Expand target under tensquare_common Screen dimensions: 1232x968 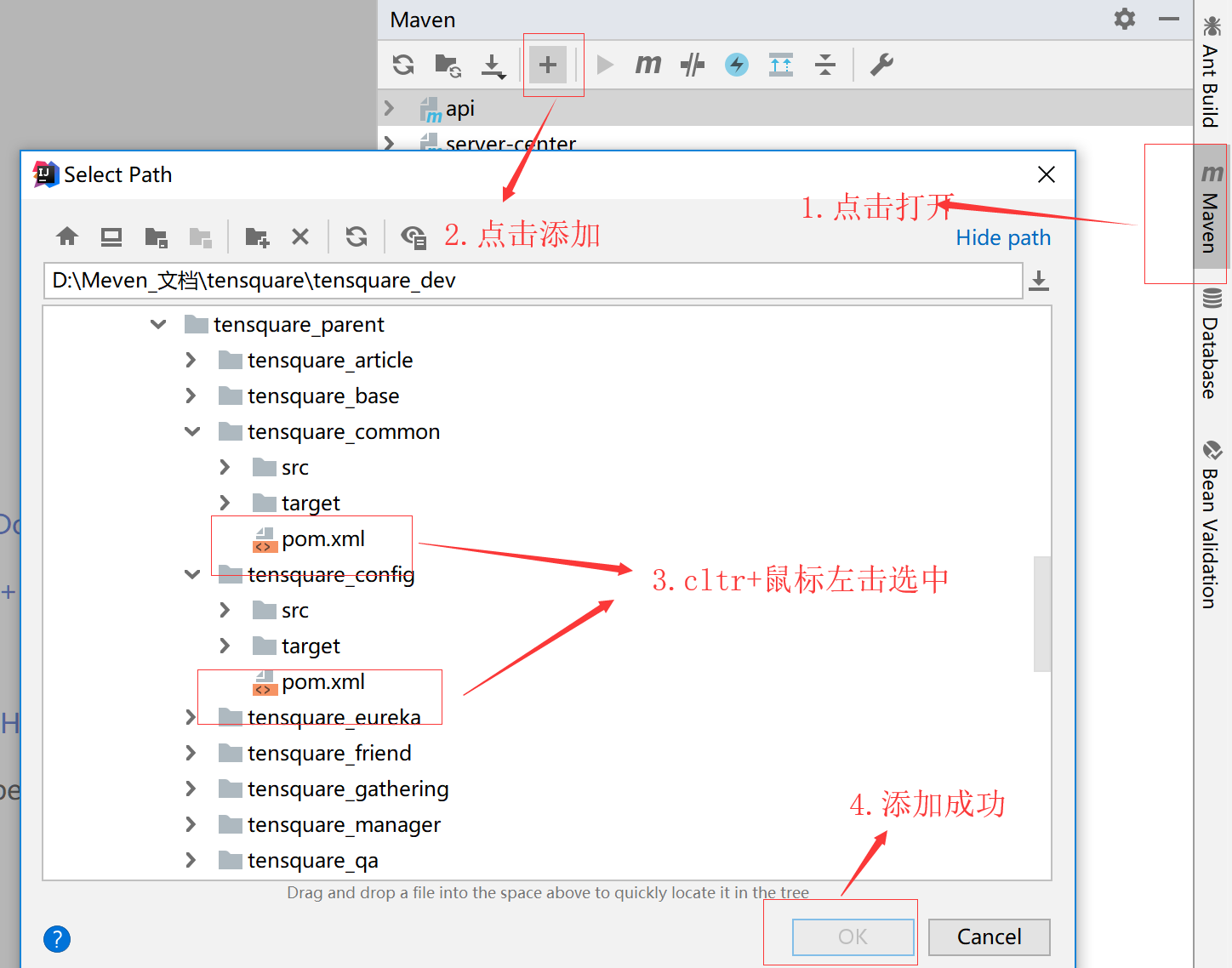point(225,503)
